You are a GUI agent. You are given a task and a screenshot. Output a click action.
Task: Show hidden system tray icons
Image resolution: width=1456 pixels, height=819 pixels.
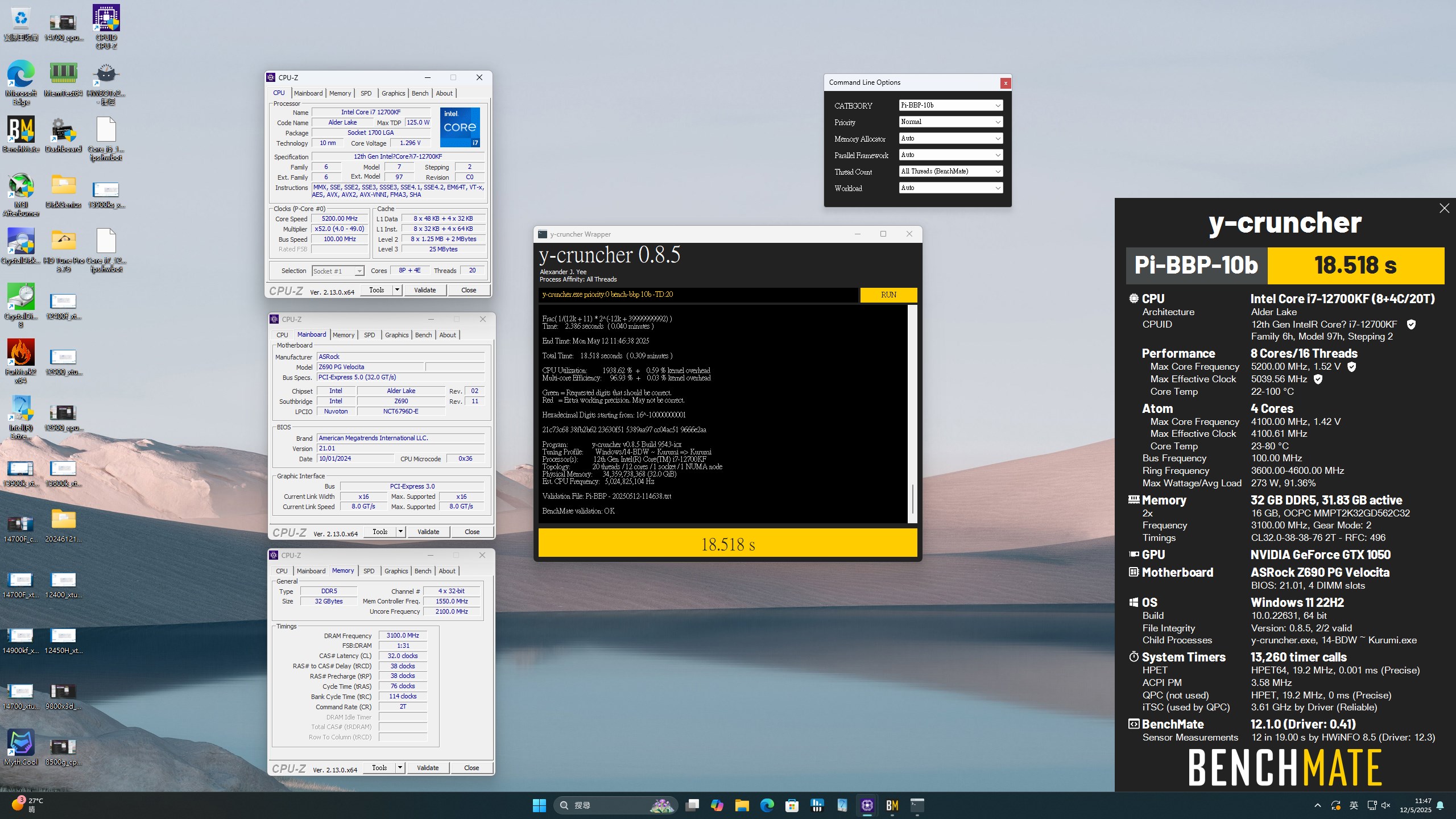click(1317, 805)
